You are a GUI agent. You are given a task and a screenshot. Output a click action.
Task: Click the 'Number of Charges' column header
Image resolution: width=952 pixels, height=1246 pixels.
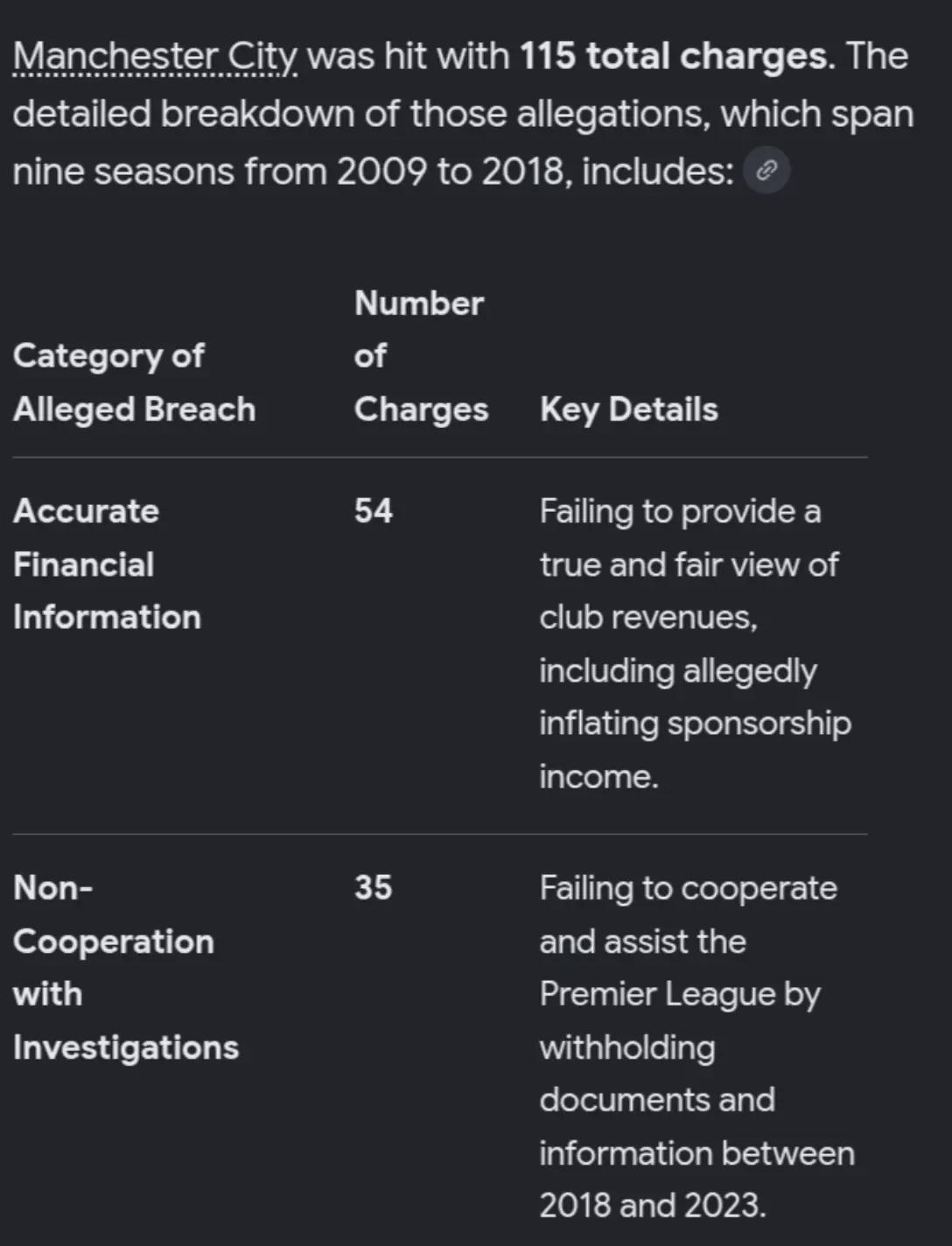[x=421, y=356]
